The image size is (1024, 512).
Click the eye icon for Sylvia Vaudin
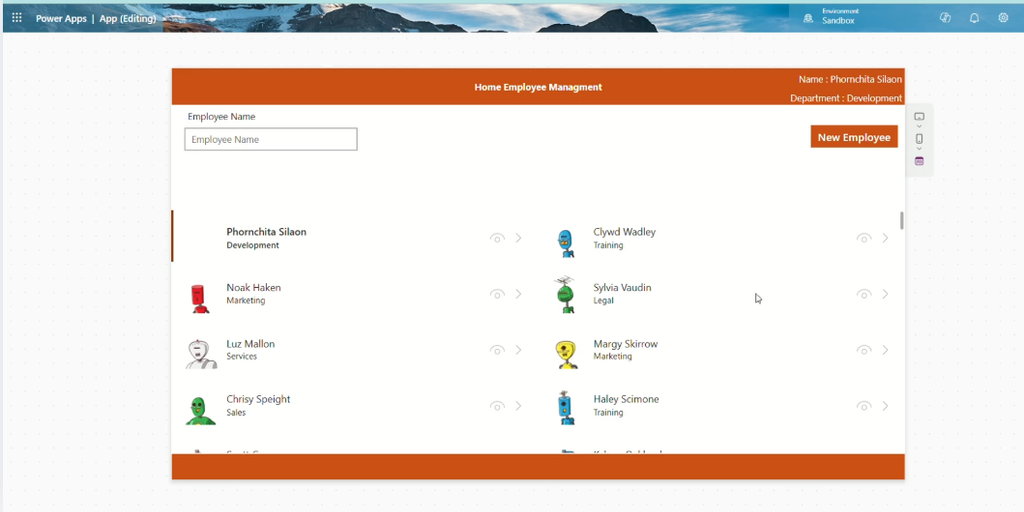tap(864, 294)
